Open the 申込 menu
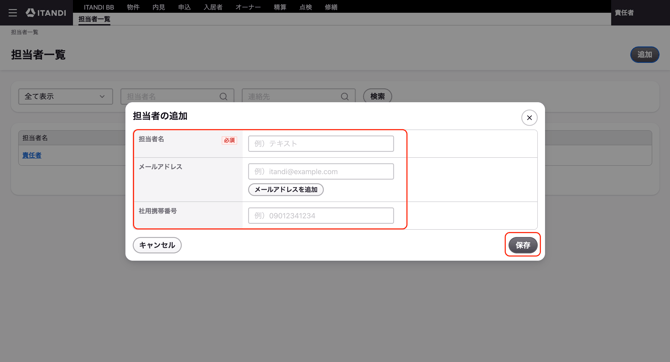This screenshot has height=362, width=670. pyautogui.click(x=184, y=7)
